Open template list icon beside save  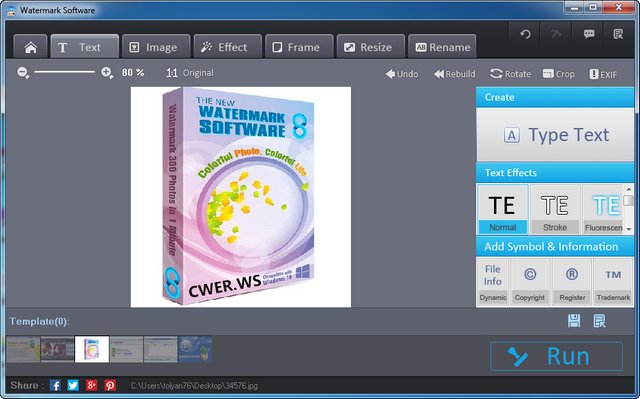(x=599, y=321)
